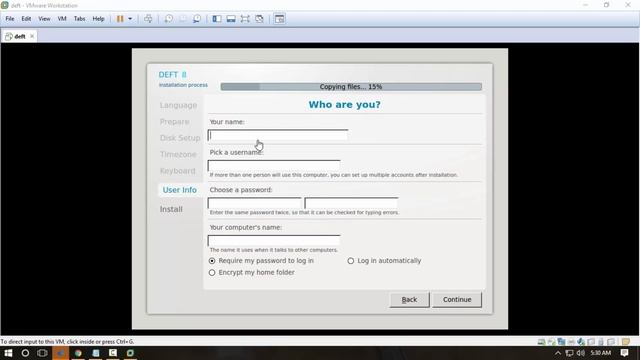Image resolution: width=640 pixels, height=360 pixels.
Task: Take a snapshot of this VM
Action: [x=169, y=19]
